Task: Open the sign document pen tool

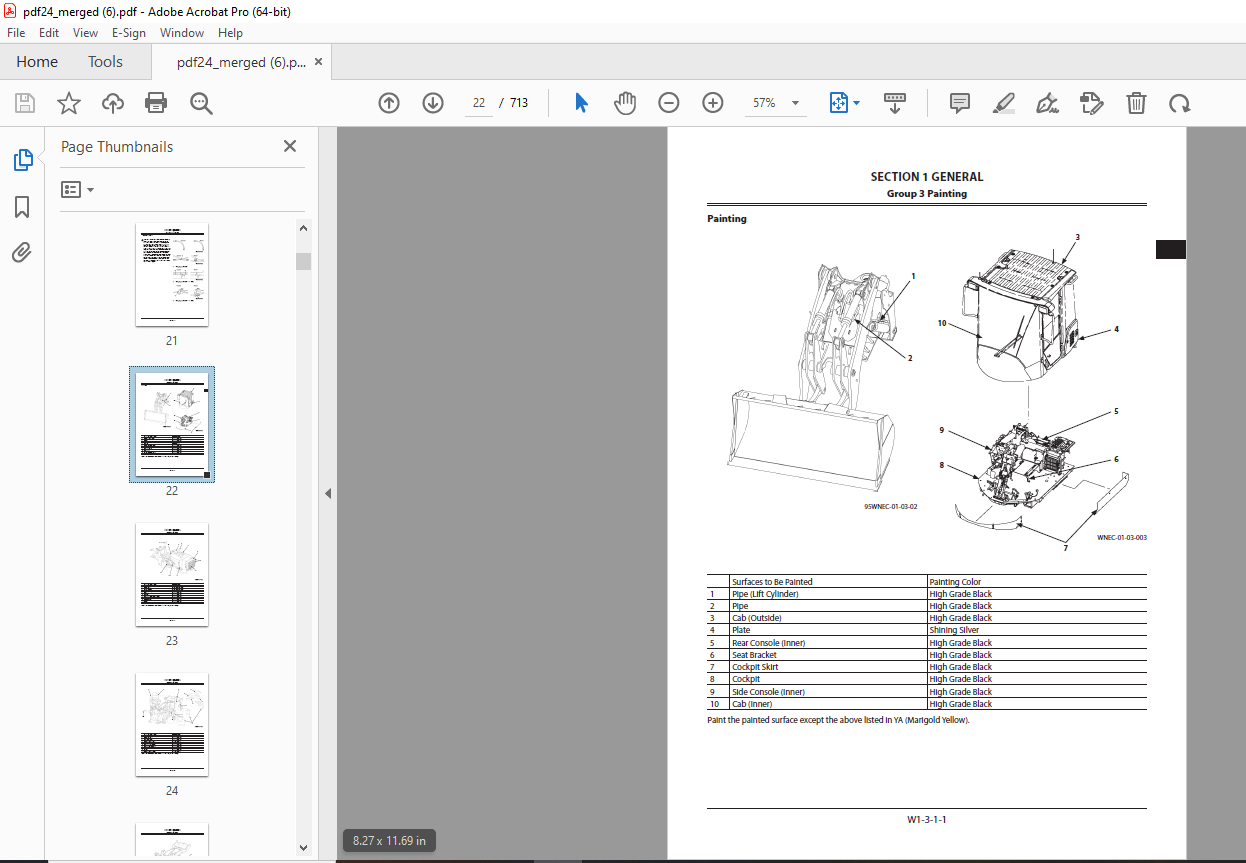Action: [1048, 103]
